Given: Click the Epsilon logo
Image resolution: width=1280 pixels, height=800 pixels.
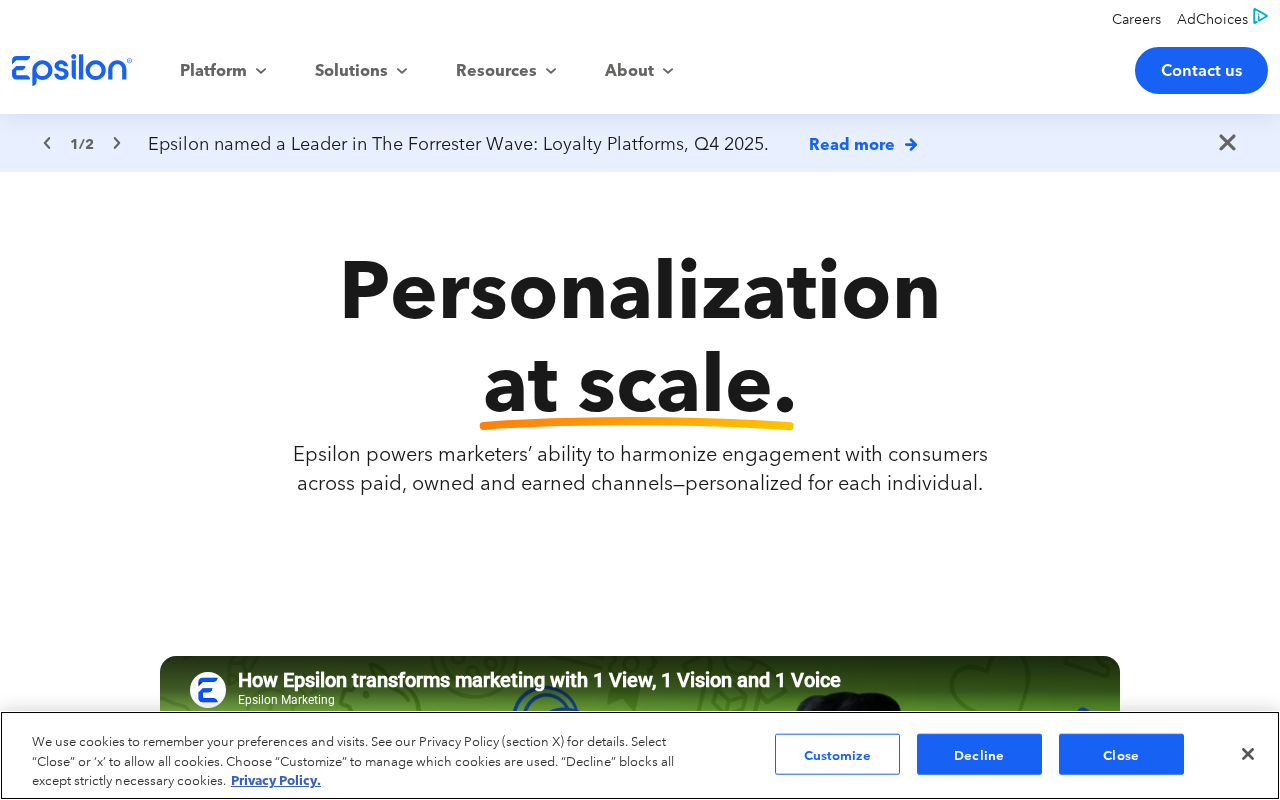Looking at the screenshot, I should click(x=72, y=70).
